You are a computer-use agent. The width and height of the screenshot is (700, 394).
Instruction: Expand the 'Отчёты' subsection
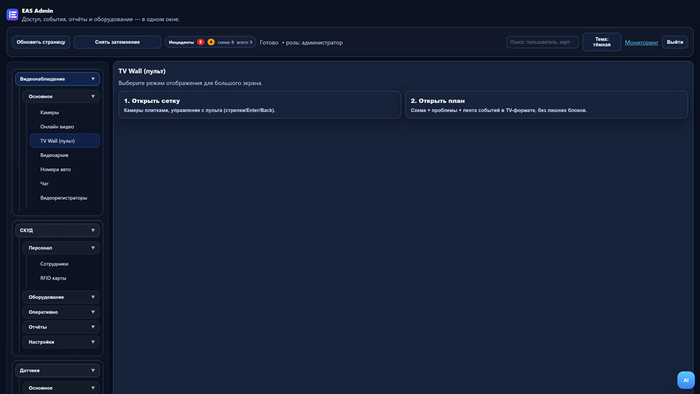pos(61,327)
